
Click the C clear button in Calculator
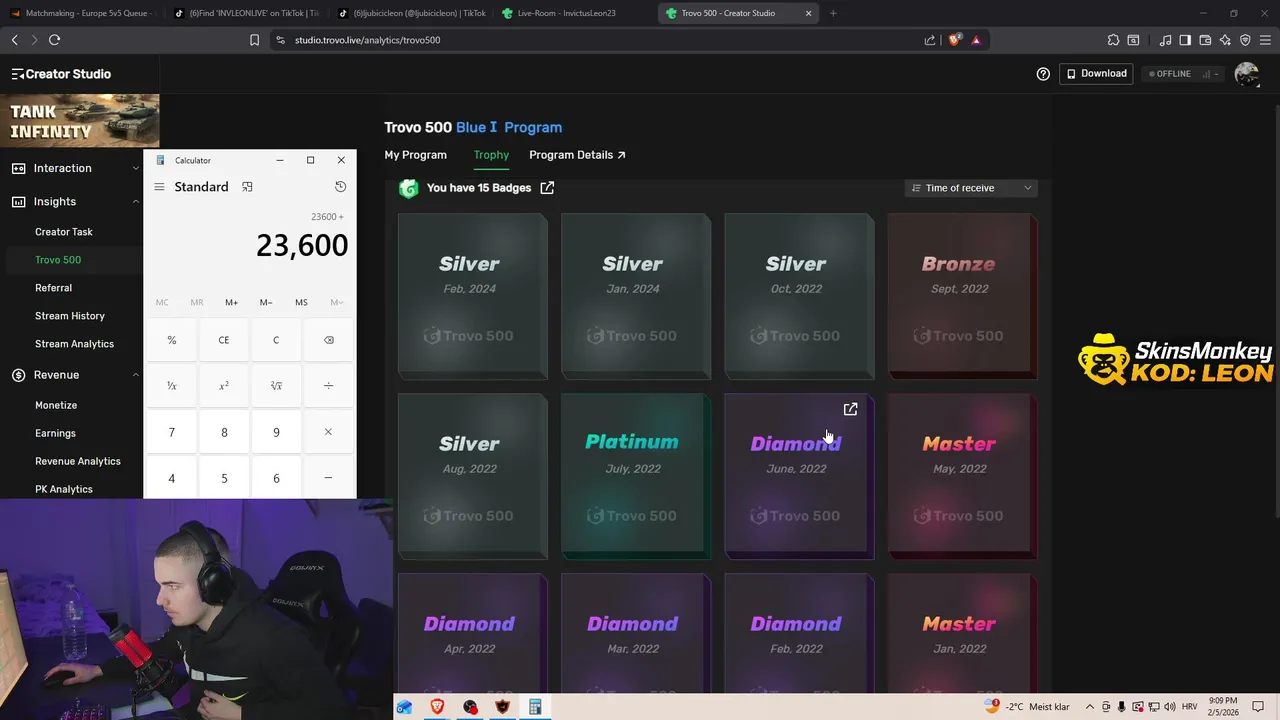coord(276,340)
